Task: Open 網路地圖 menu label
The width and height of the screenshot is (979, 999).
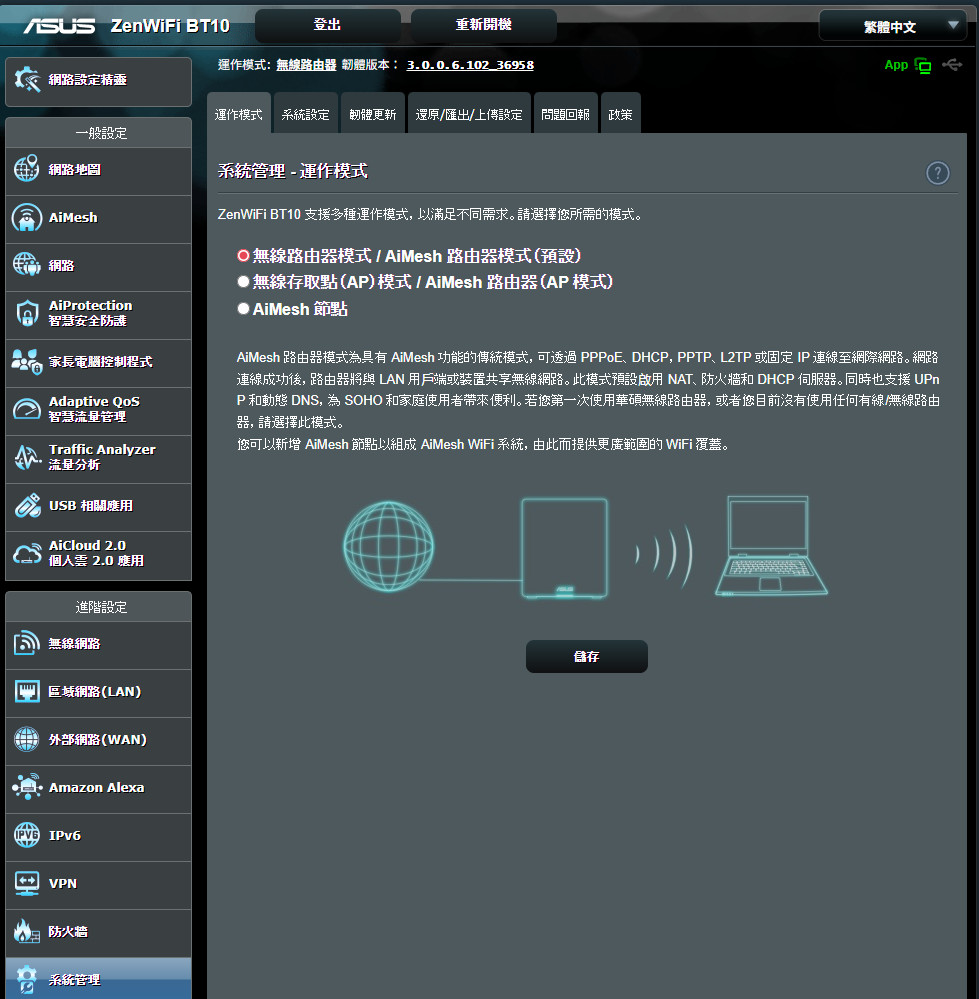Action: click(75, 169)
